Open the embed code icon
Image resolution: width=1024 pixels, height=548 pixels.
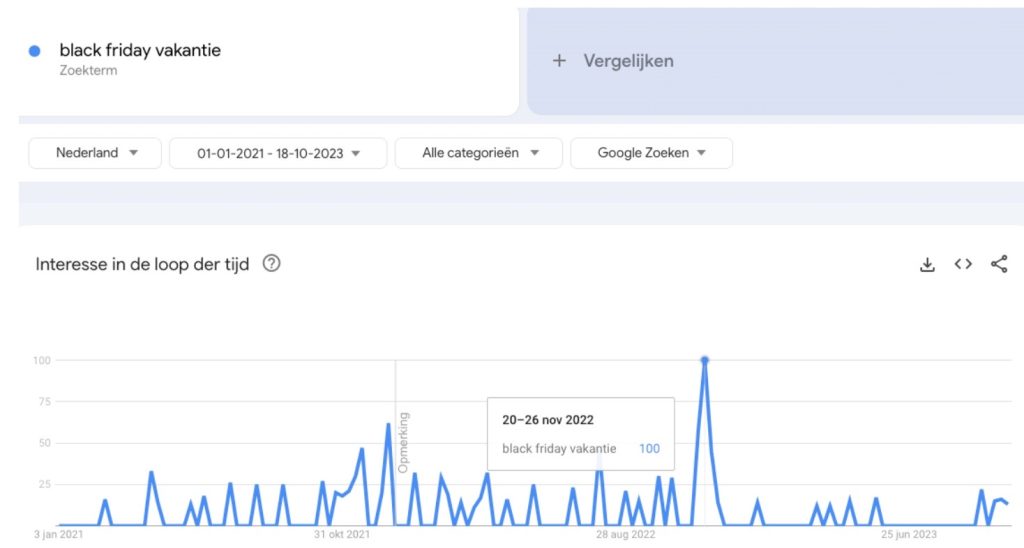963,264
